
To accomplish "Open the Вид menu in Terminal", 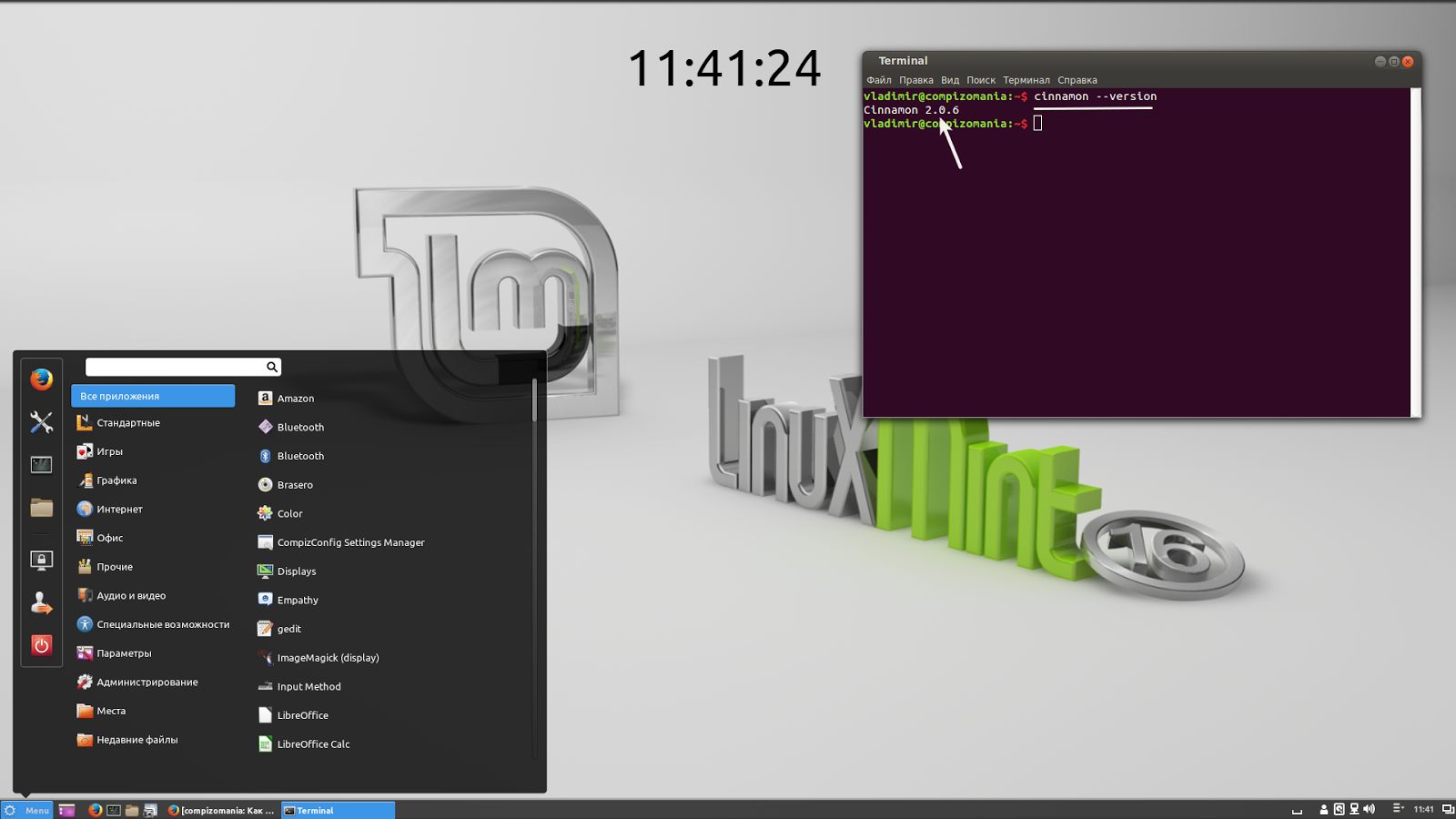I will (950, 80).
